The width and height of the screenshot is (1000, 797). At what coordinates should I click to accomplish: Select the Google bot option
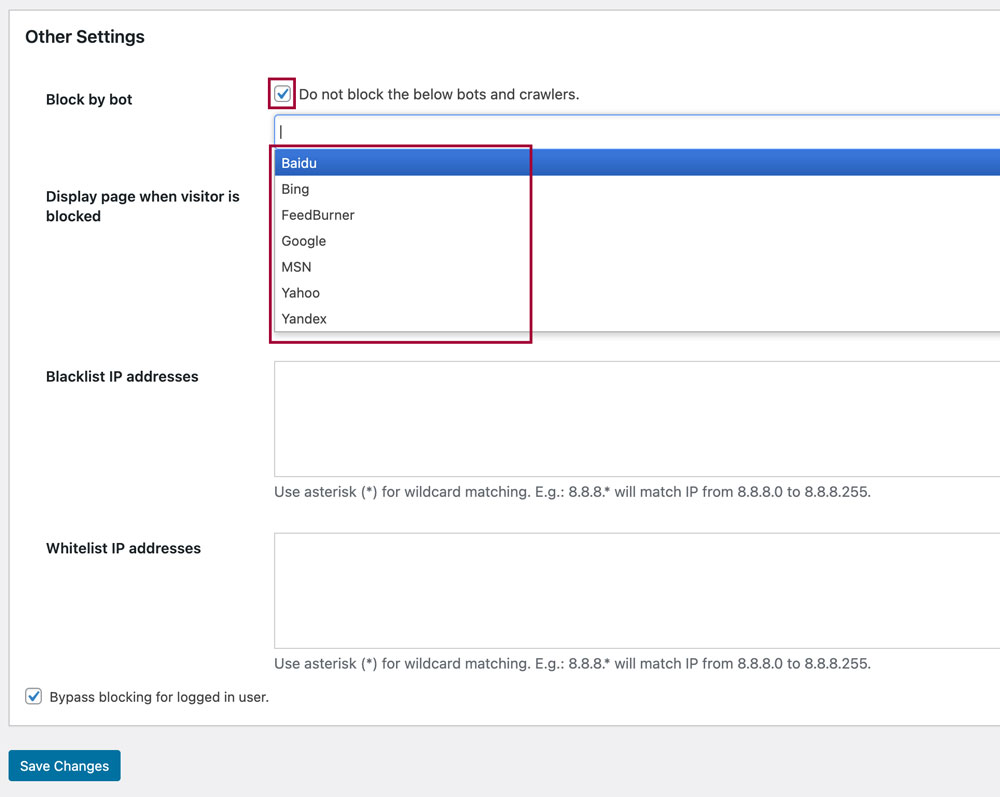(x=304, y=241)
